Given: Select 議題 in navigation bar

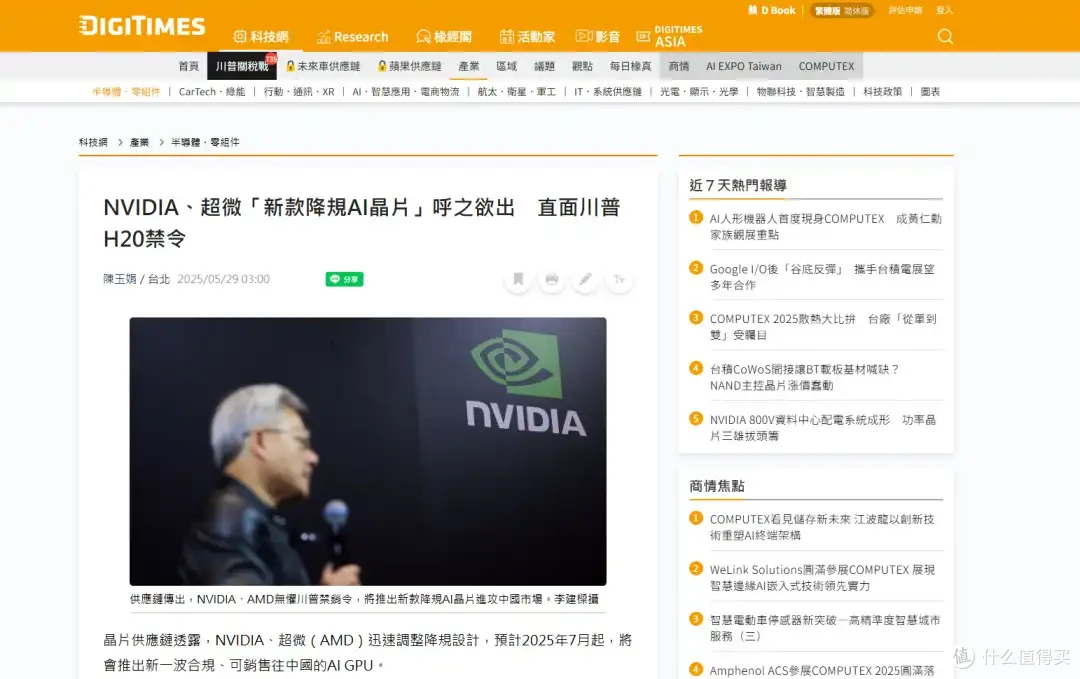Looking at the screenshot, I should 544,66.
